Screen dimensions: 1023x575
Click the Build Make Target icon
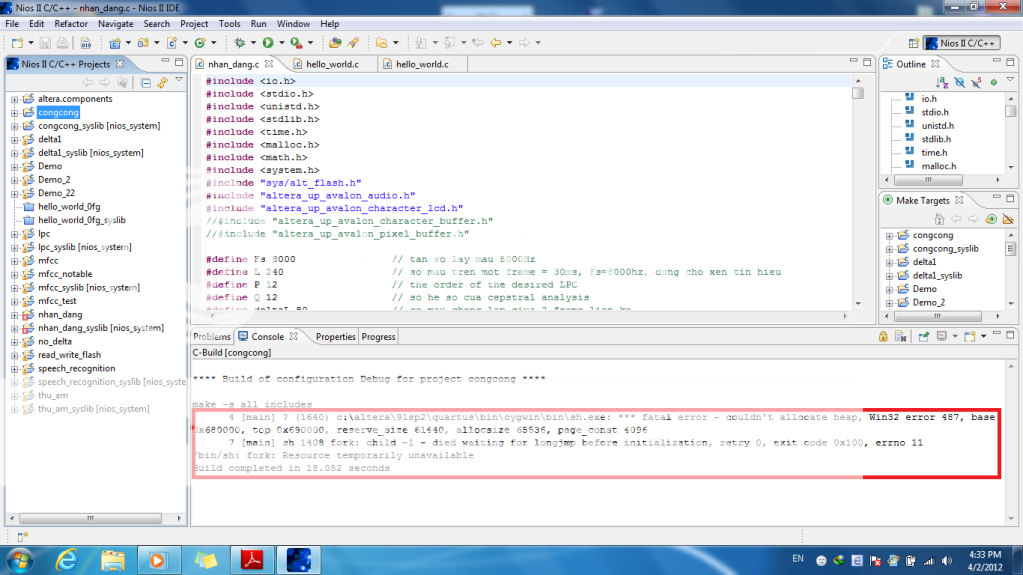991,219
